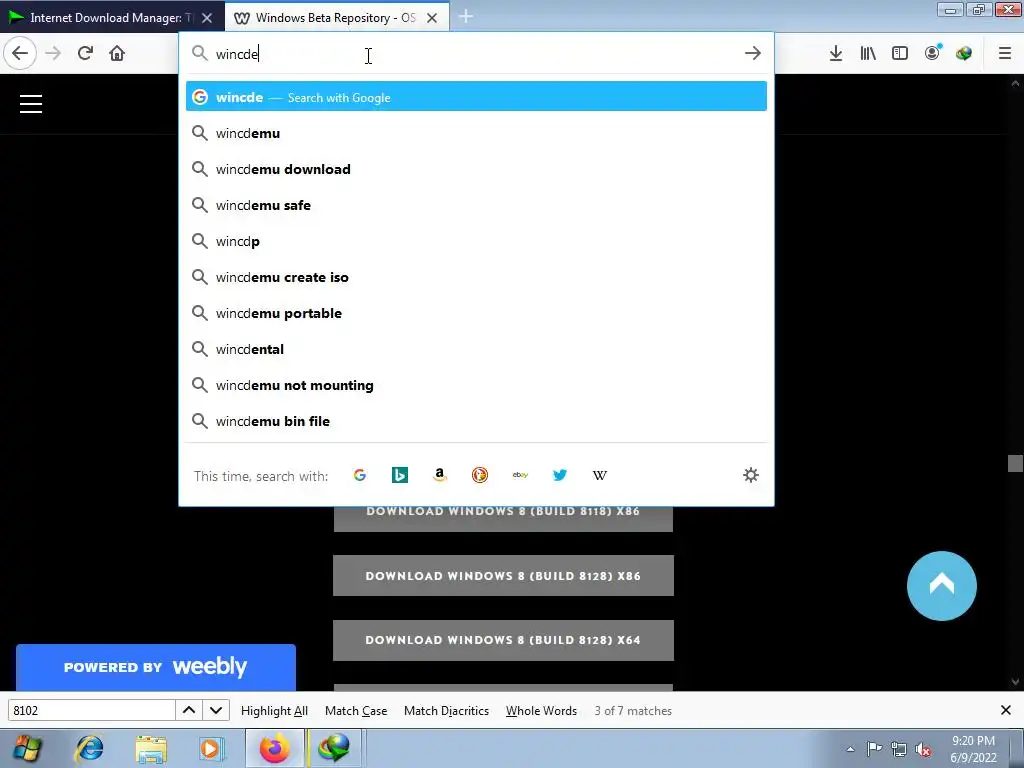Close the Internet Download Manager tab
Screen dimensions: 1024x768
pyautogui.click(x=207, y=18)
